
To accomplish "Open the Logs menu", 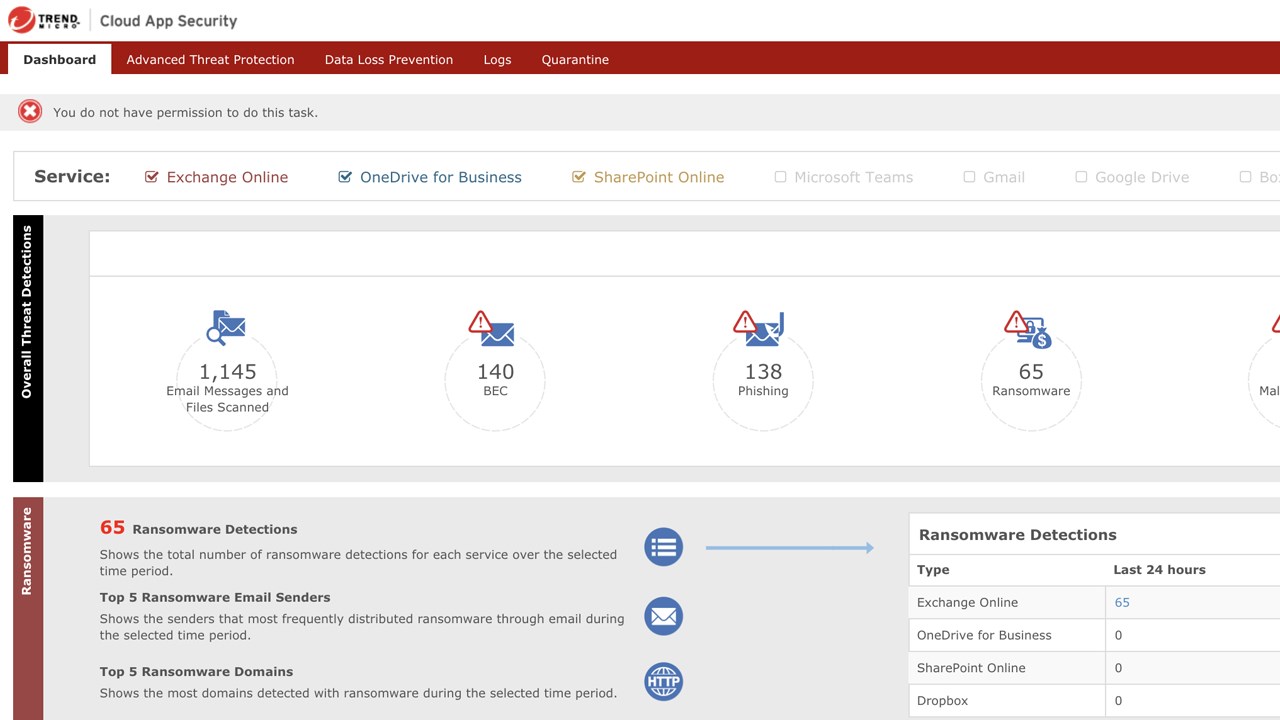I will 497,59.
